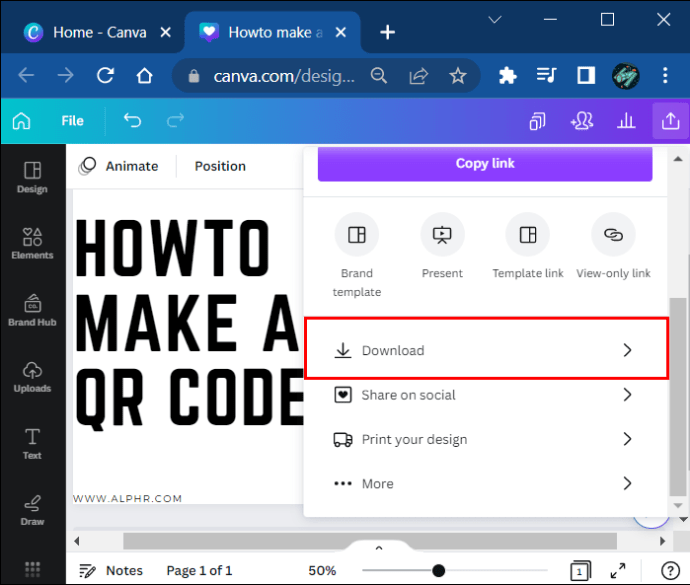690x585 pixels.
Task: Open the Apps grid icon
Action: point(32,569)
